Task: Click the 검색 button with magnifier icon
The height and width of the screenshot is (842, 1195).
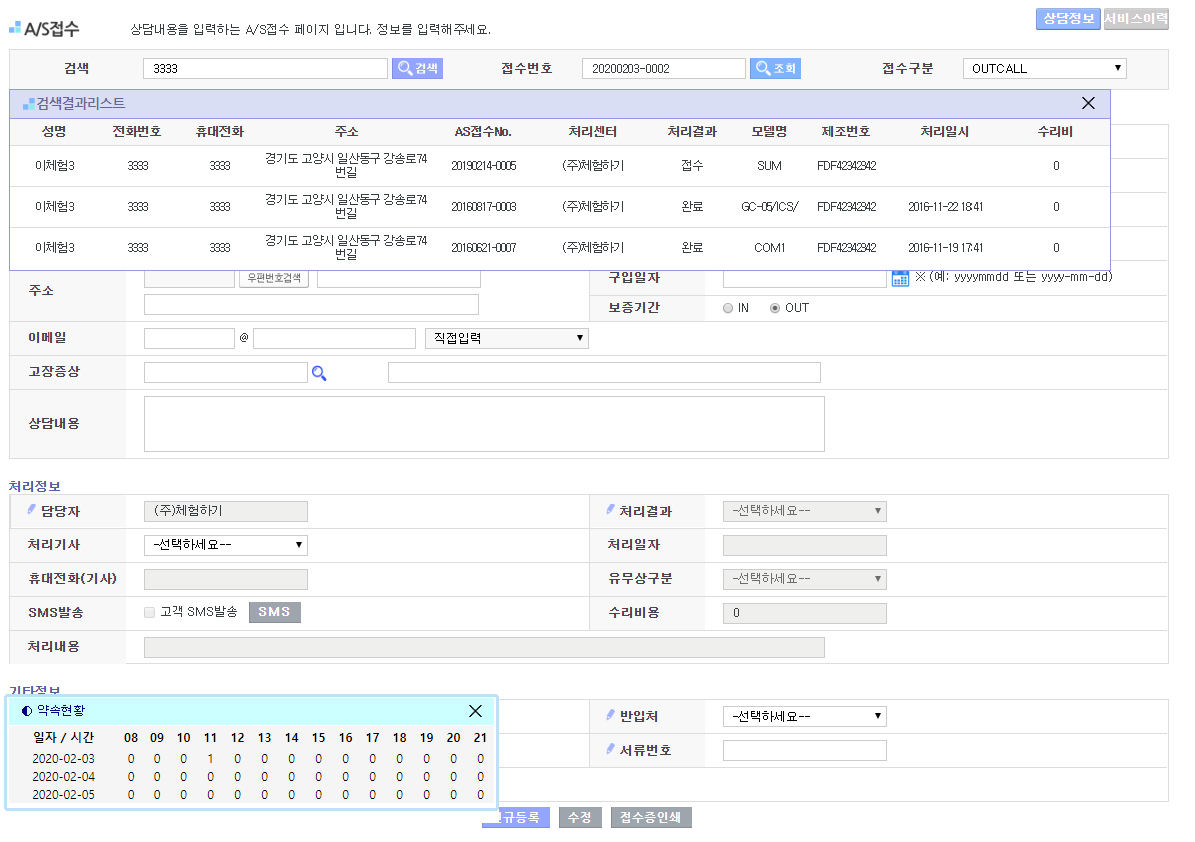Action: (417, 68)
